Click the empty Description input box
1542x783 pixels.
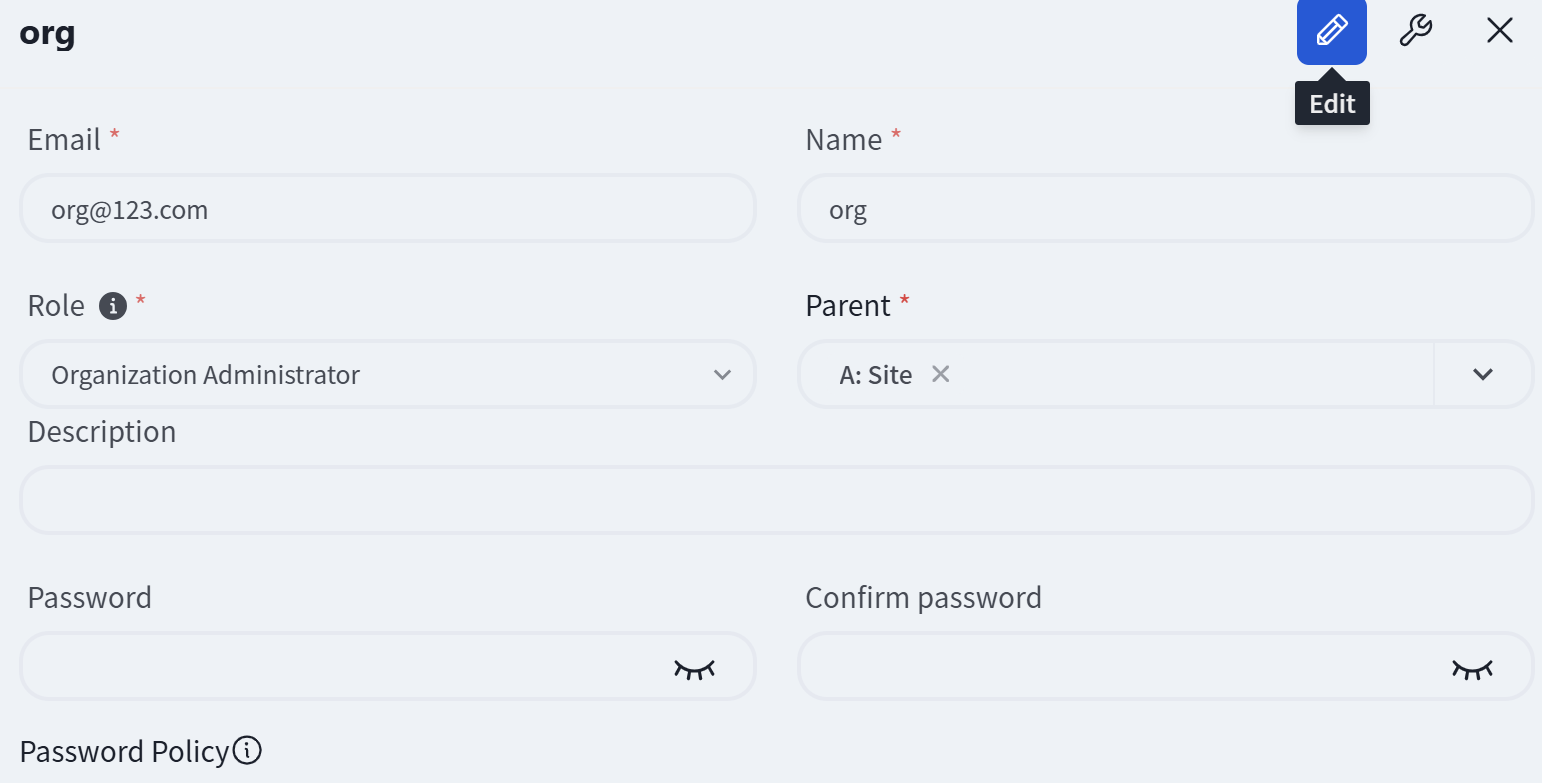777,500
